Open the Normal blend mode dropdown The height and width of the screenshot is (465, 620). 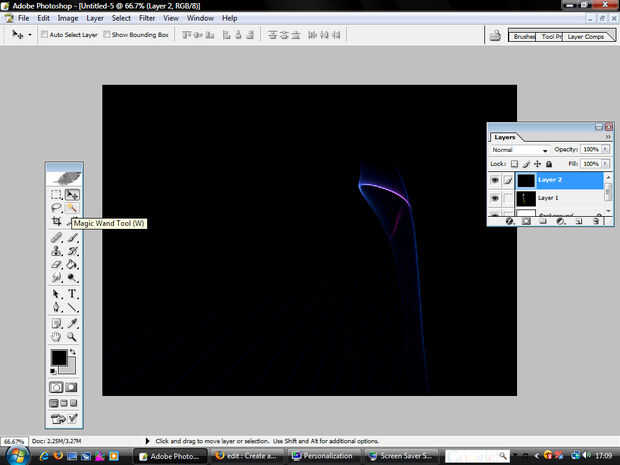(520, 150)
